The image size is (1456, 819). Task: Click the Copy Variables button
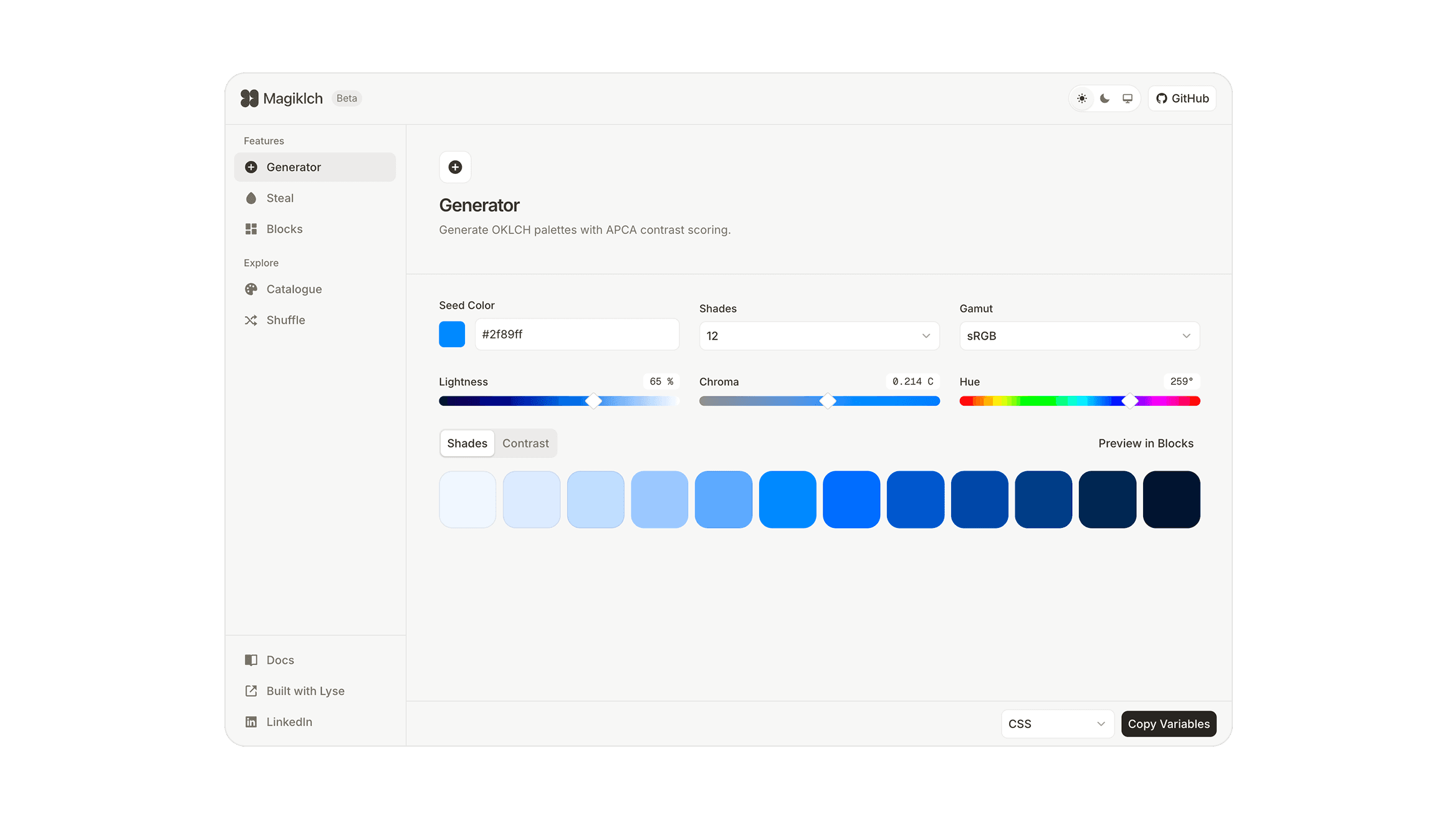(1168, 724)
